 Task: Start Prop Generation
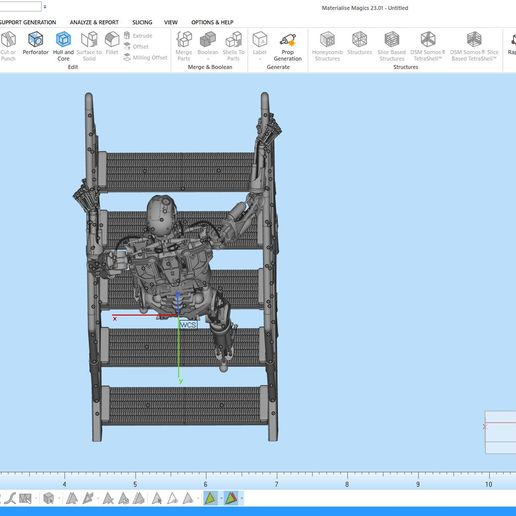[287, 46]
